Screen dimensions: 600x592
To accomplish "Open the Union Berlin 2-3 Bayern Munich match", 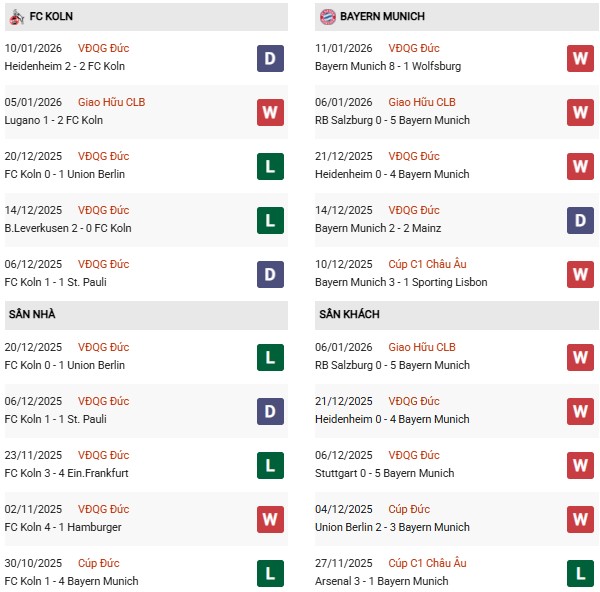I will tap(392, 527).
